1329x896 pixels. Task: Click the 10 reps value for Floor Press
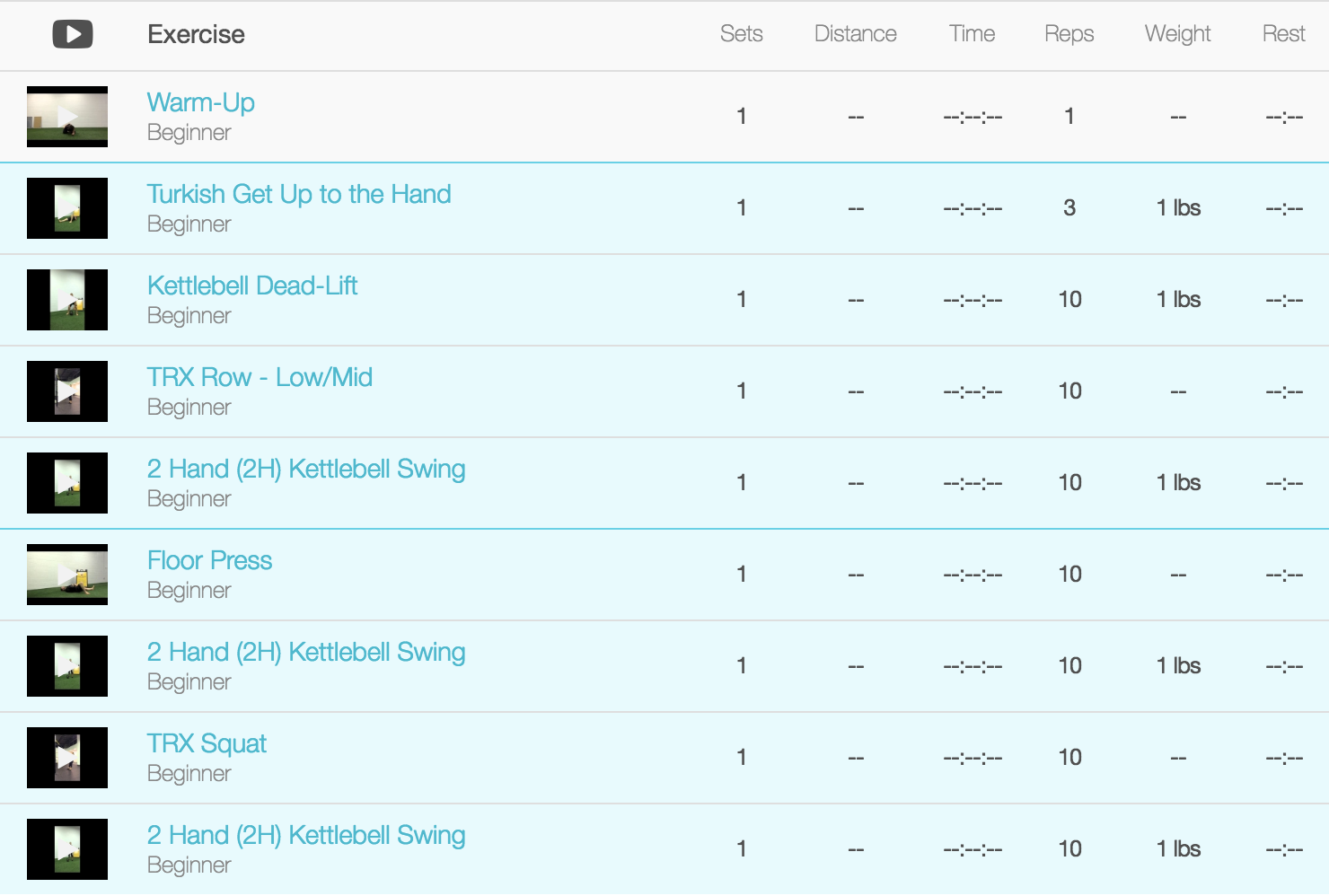point(1069,574)
